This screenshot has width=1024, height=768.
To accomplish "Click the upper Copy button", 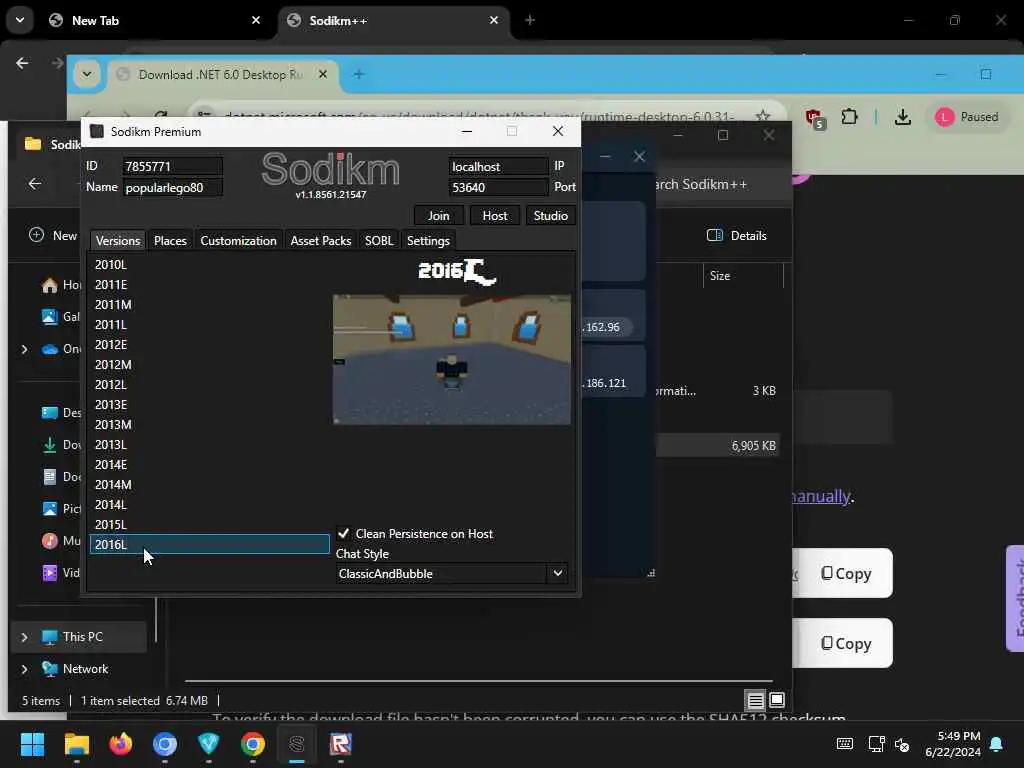I will (846, 573).
